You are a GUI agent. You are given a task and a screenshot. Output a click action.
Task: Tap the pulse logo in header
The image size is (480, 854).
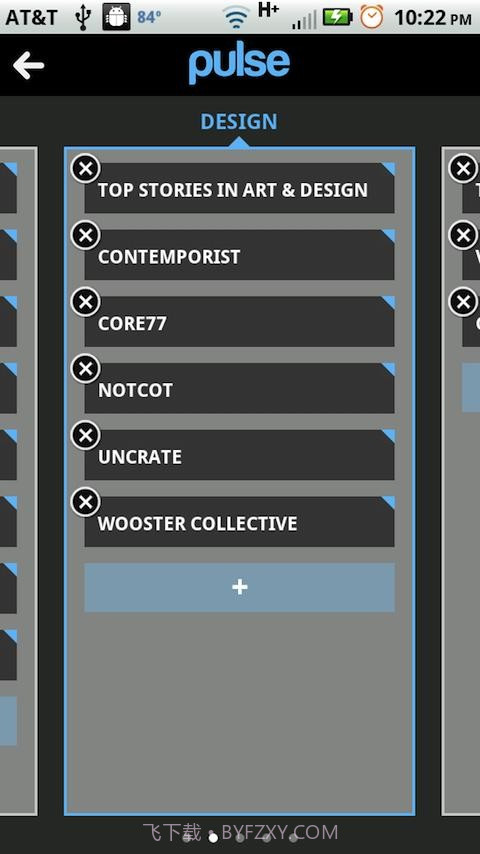click(239, 66)
